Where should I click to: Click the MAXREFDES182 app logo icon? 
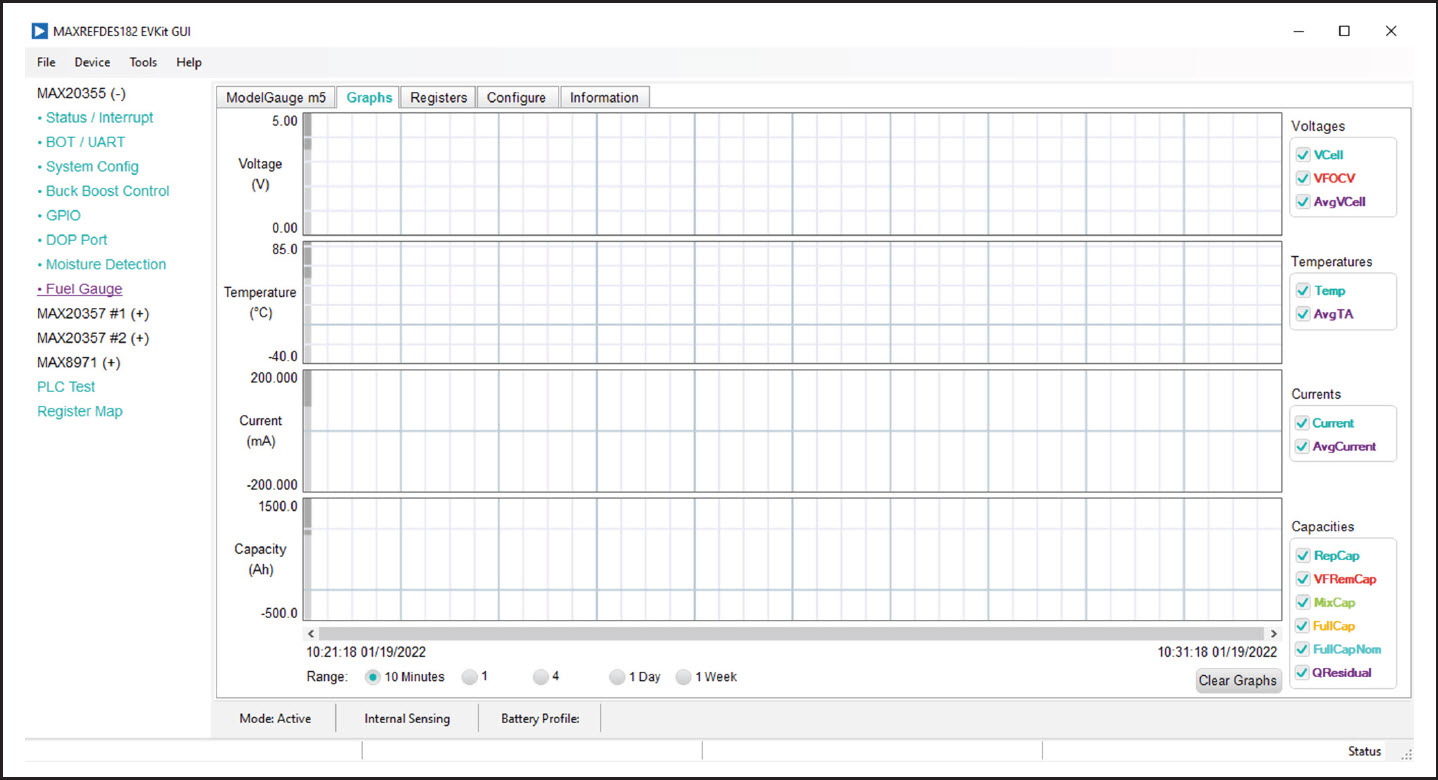point(40,31)
